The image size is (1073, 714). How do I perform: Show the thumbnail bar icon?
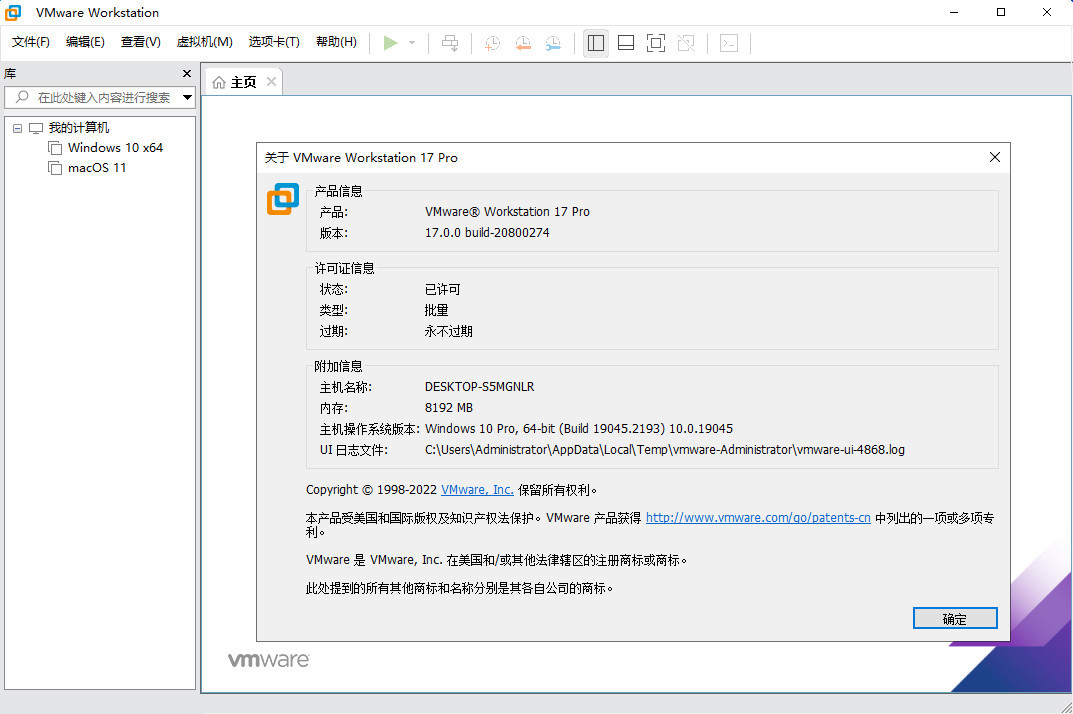[x=625, y=43]
